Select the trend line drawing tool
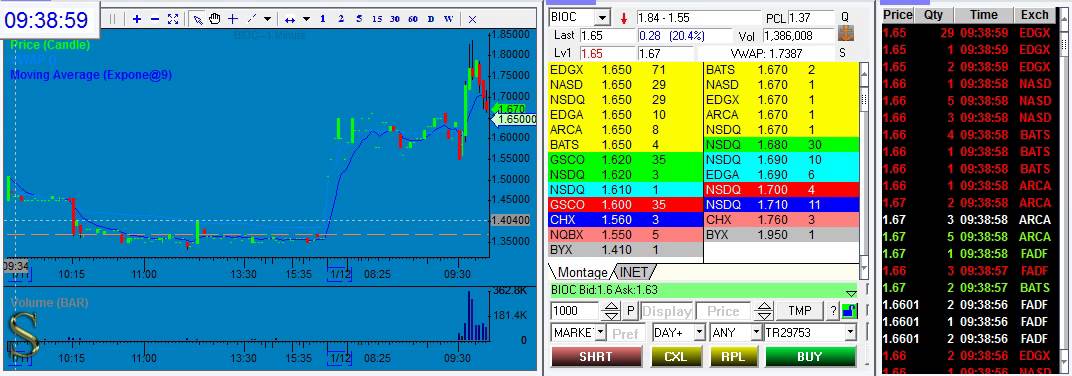1072x376 pixels. click(x=251, y=19)
